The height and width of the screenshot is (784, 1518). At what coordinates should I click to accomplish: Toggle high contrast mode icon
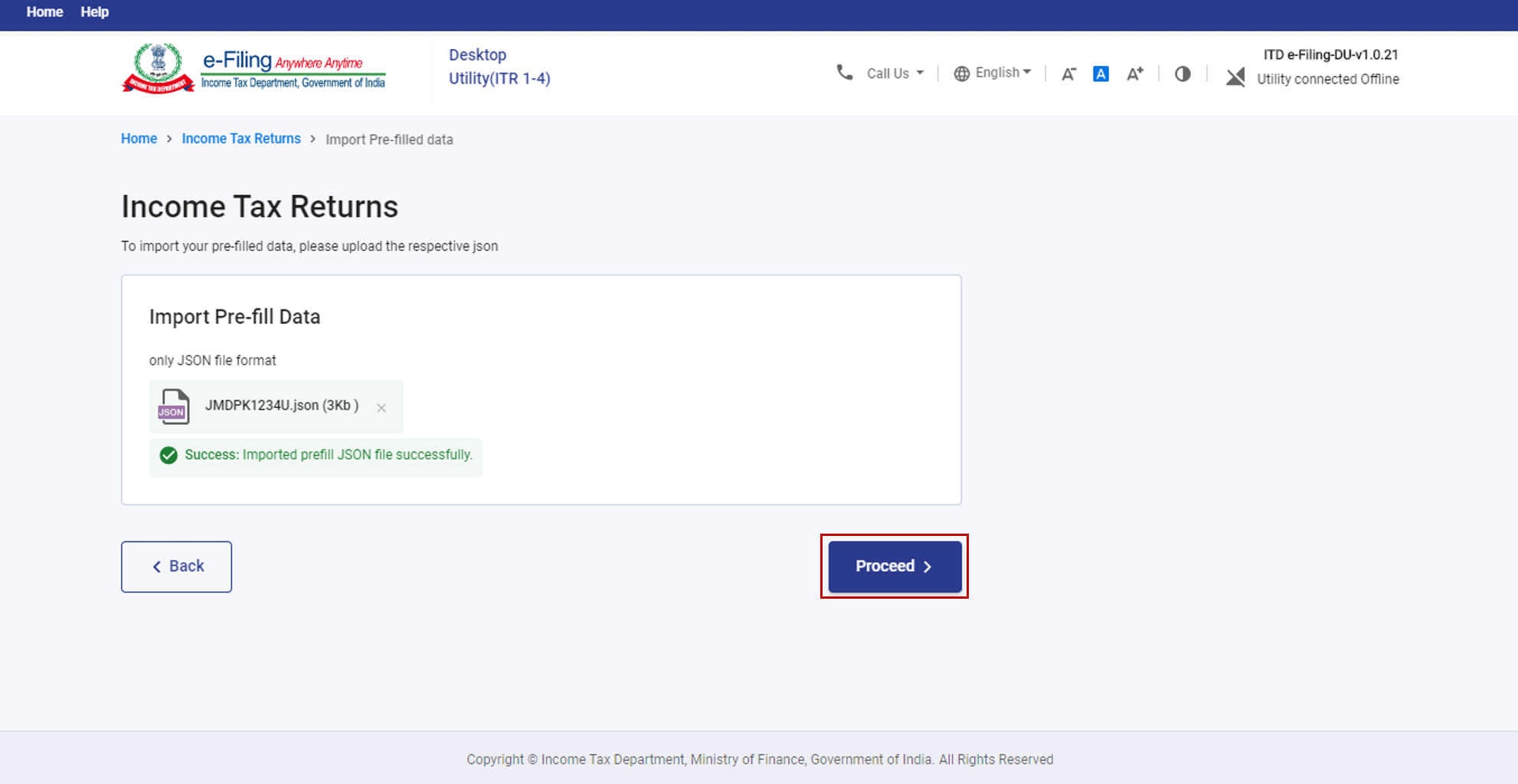coord(1183,73)
